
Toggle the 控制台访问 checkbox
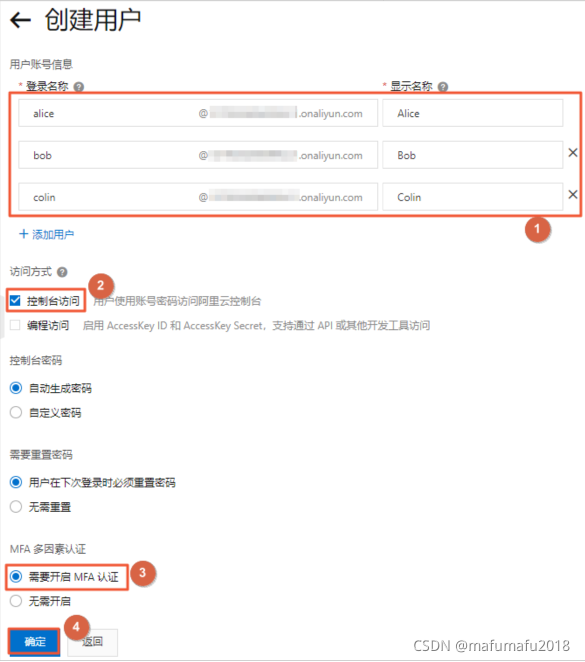(15, 301)
